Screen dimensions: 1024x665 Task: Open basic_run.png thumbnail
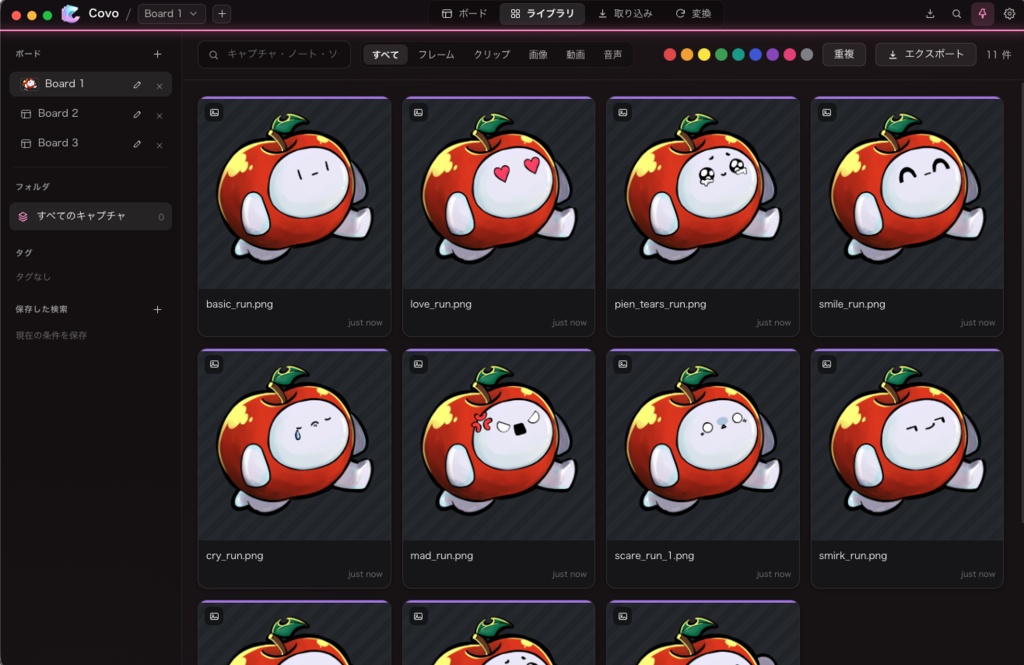295,194
